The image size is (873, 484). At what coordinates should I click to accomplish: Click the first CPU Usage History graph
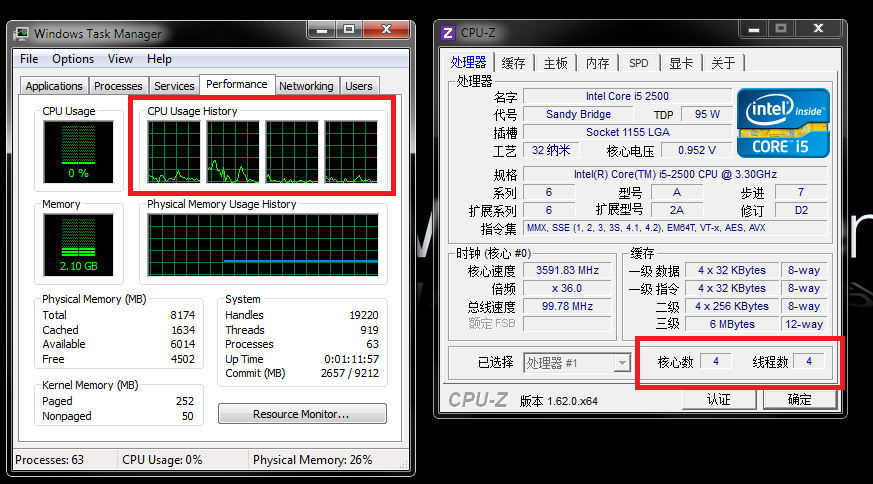tap(175, 152)
